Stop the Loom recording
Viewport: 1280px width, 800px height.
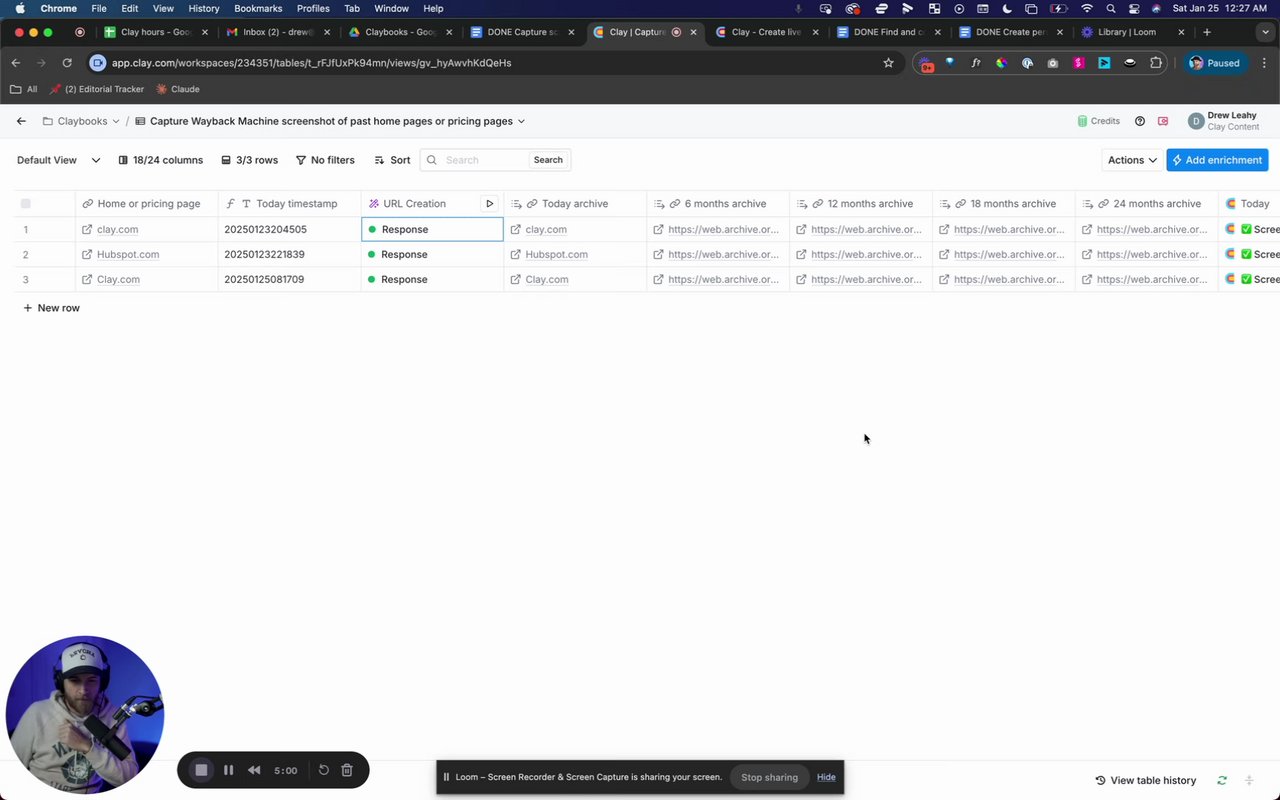[201, 770]
